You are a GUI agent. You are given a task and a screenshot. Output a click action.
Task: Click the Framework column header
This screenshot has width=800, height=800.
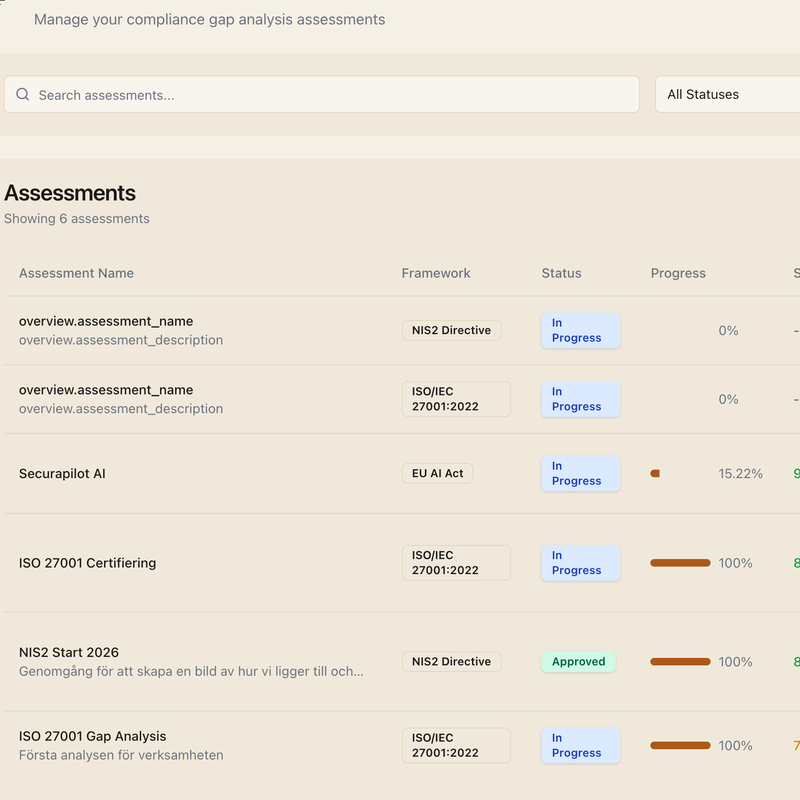(x=436, y=273)
